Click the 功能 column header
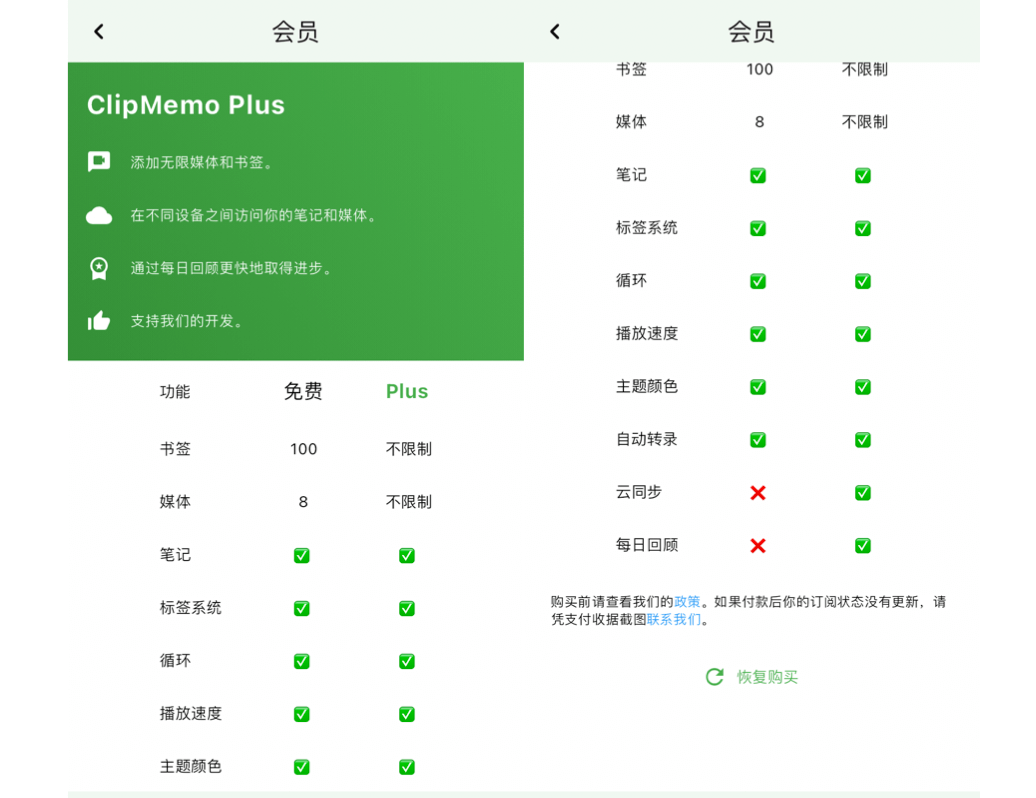This screenshot has height=798, width=1036. [175, 392]
